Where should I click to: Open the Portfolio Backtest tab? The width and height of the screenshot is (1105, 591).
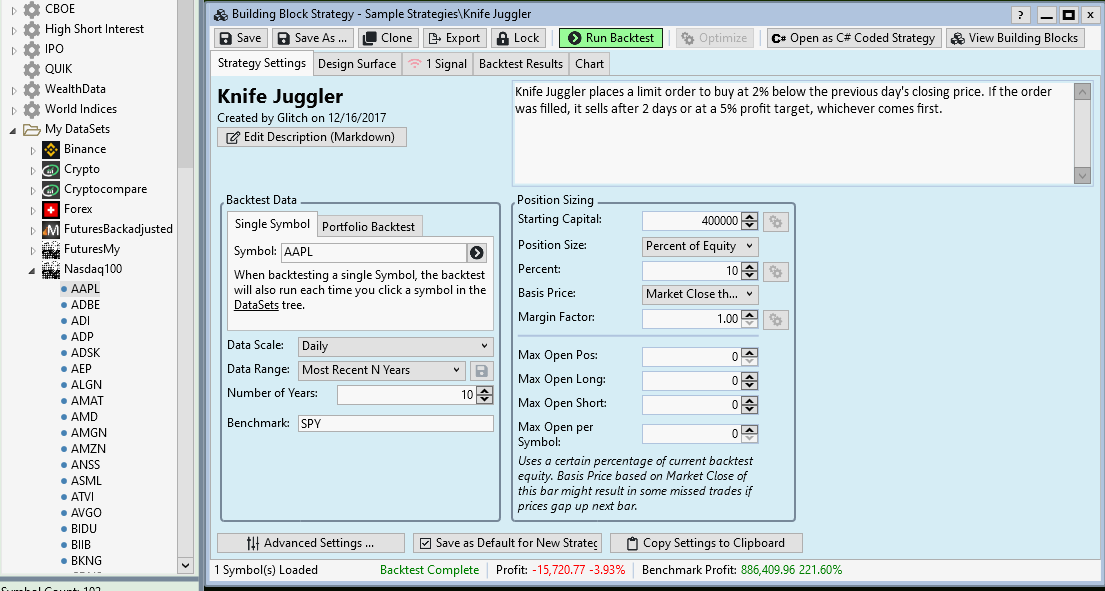368,226
